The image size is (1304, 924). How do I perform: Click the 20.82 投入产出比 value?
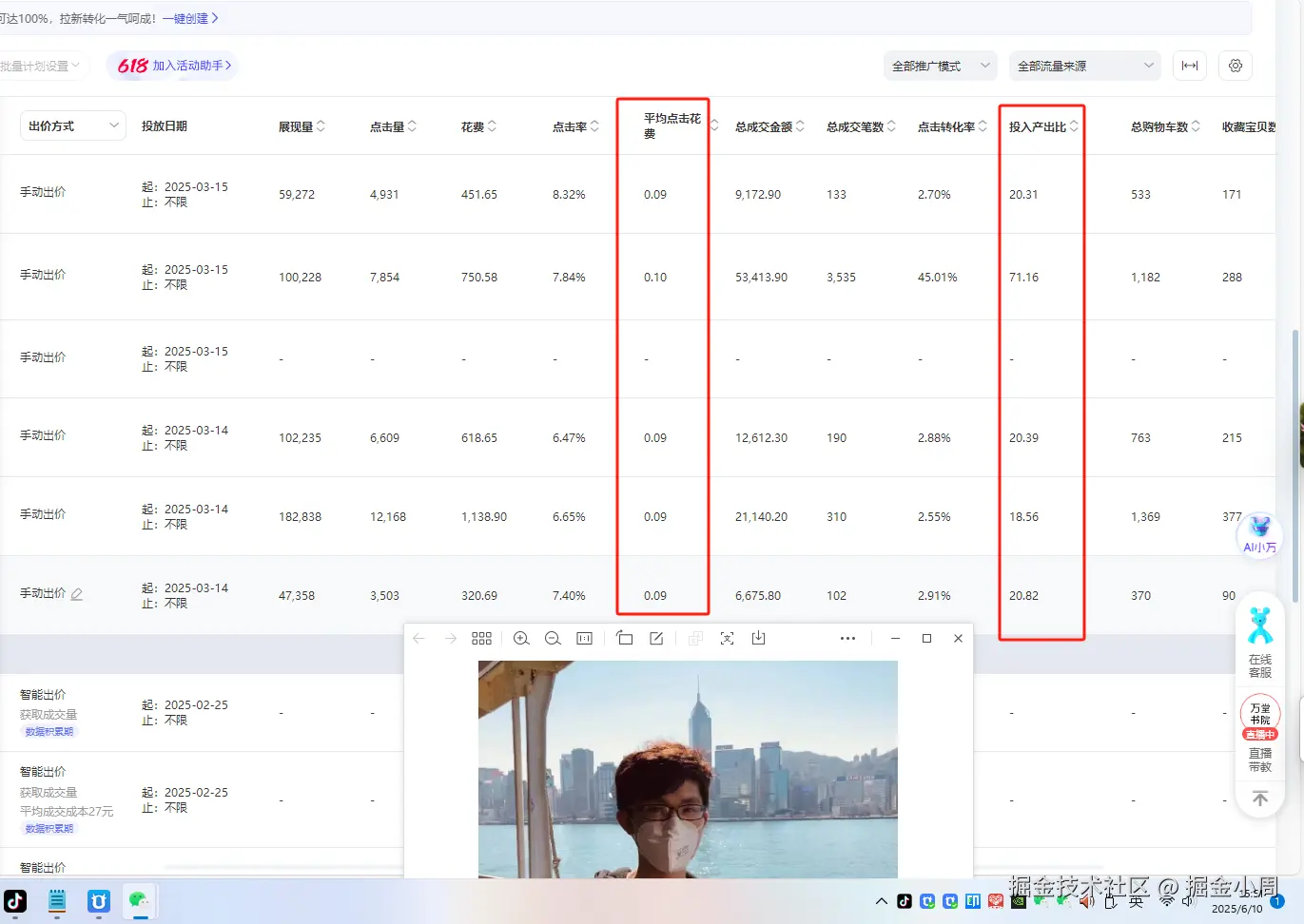1023,596
